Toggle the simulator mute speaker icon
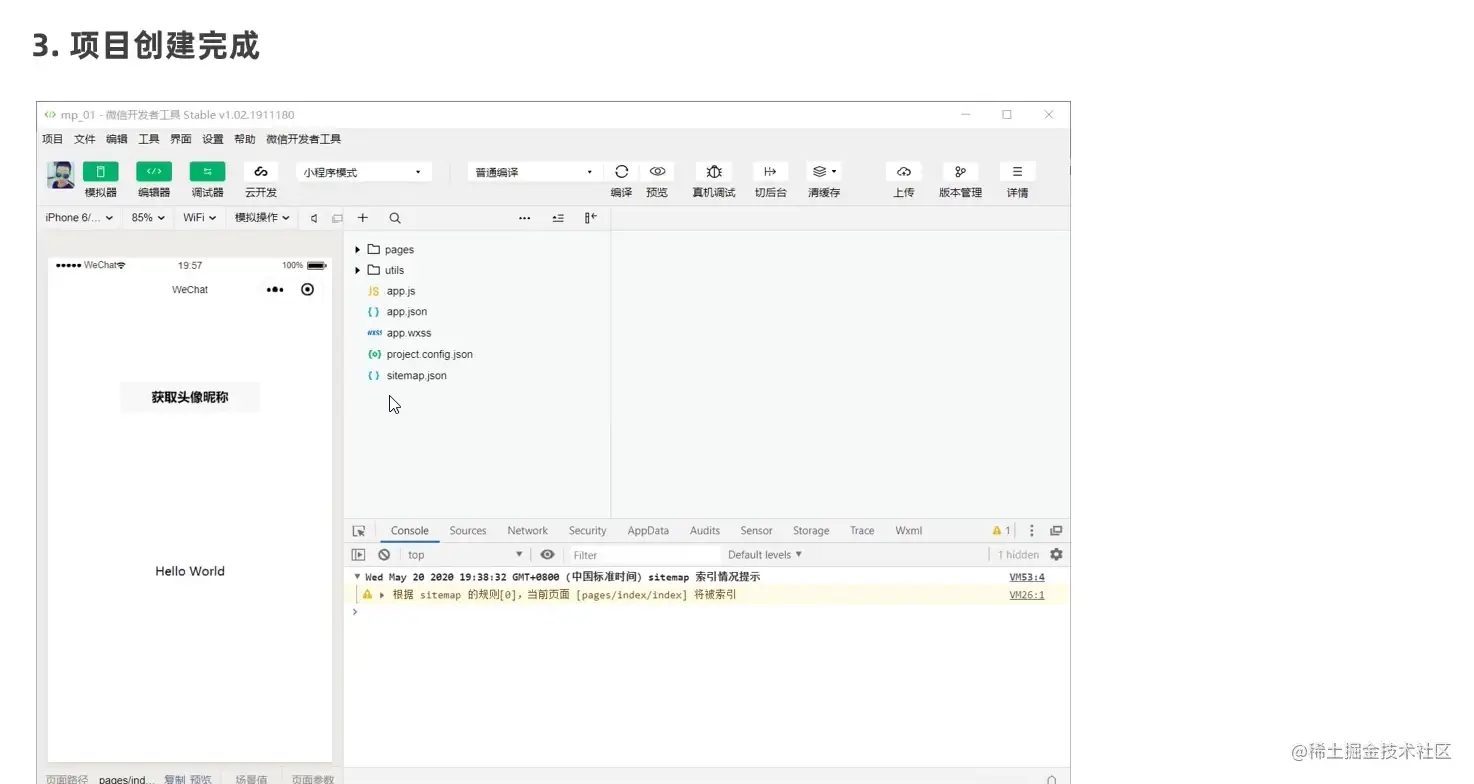This screenshot has width=1474, height=784. [314, 218]
